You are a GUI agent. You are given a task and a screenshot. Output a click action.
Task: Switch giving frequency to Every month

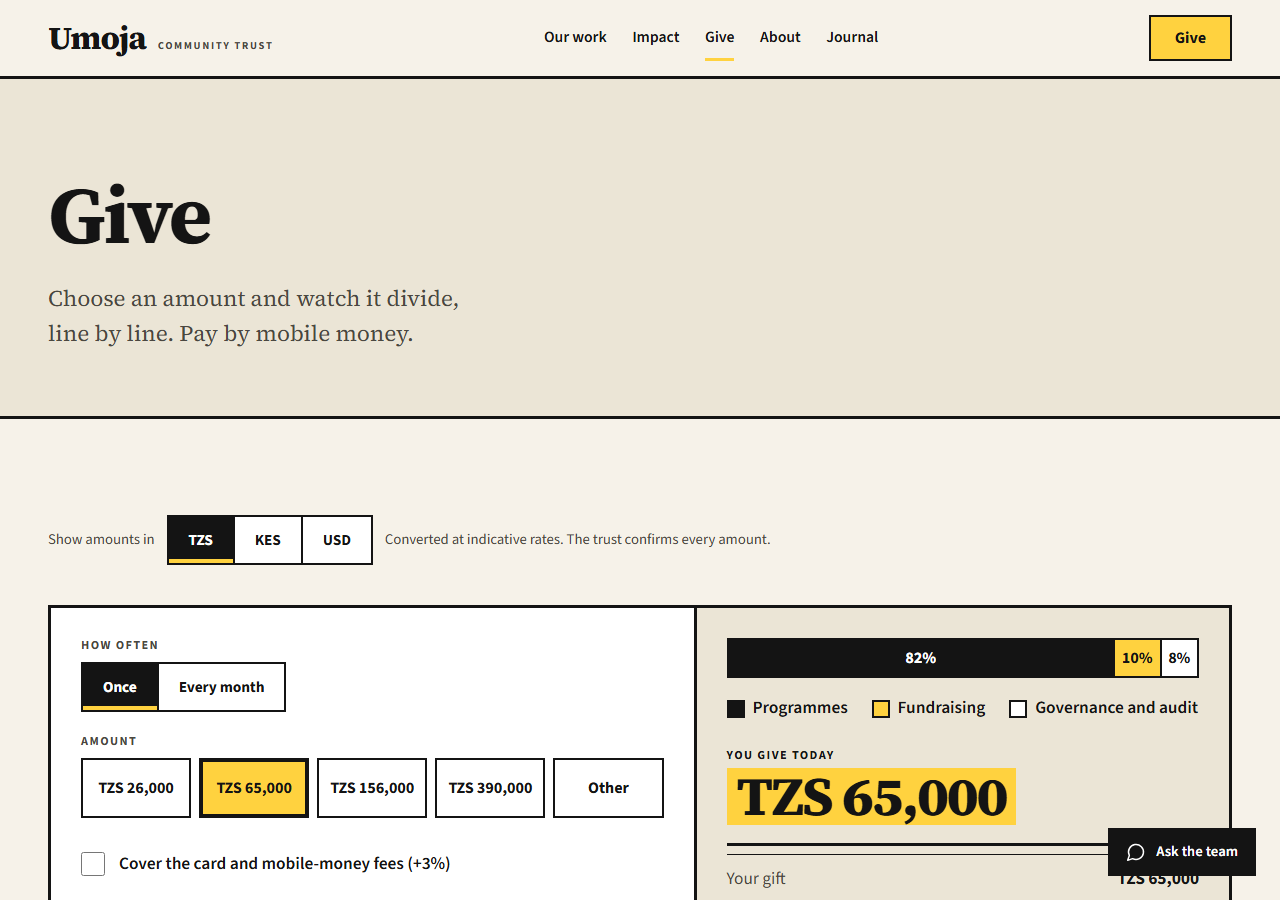(222, 687)
